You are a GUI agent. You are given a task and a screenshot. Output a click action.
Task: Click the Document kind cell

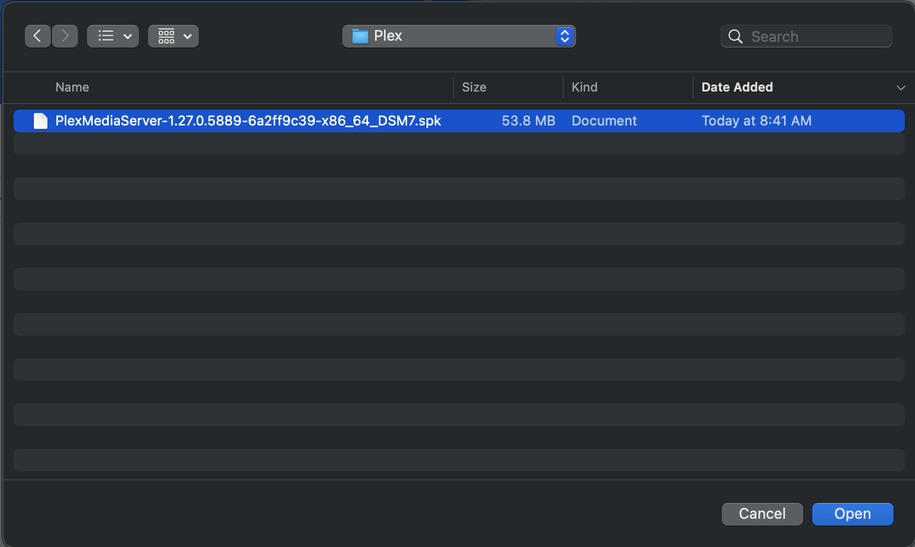tap(604, 121)
